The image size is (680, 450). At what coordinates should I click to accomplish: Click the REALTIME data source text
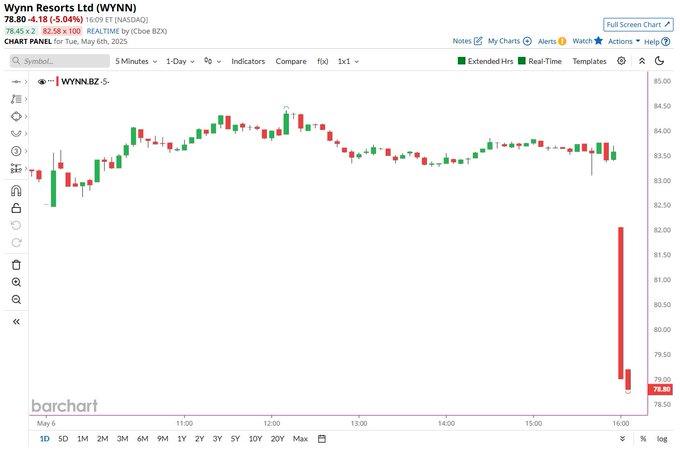point(103,31)
